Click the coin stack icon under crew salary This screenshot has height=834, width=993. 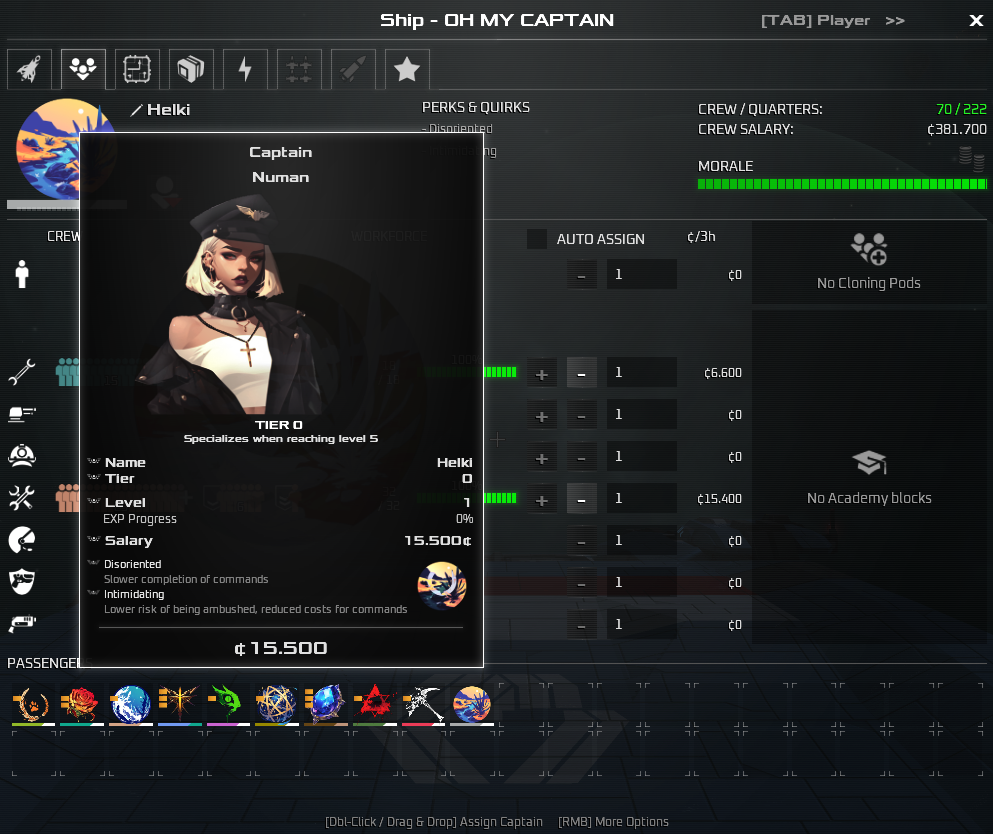[971, 158]
